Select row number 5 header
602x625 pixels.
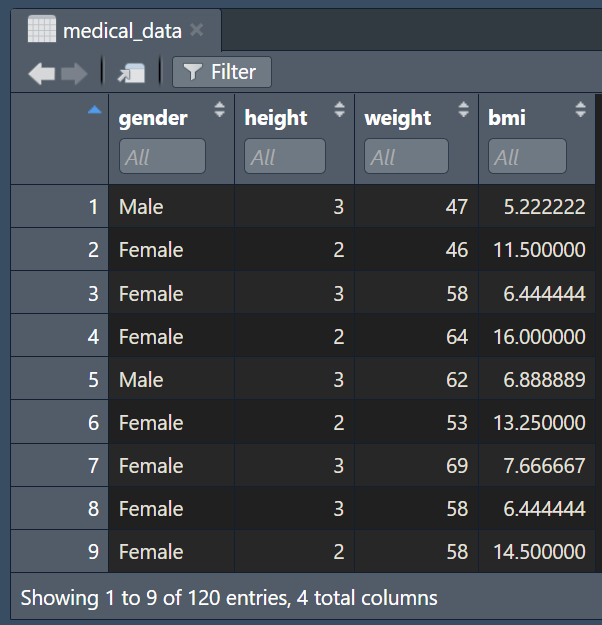59,379
